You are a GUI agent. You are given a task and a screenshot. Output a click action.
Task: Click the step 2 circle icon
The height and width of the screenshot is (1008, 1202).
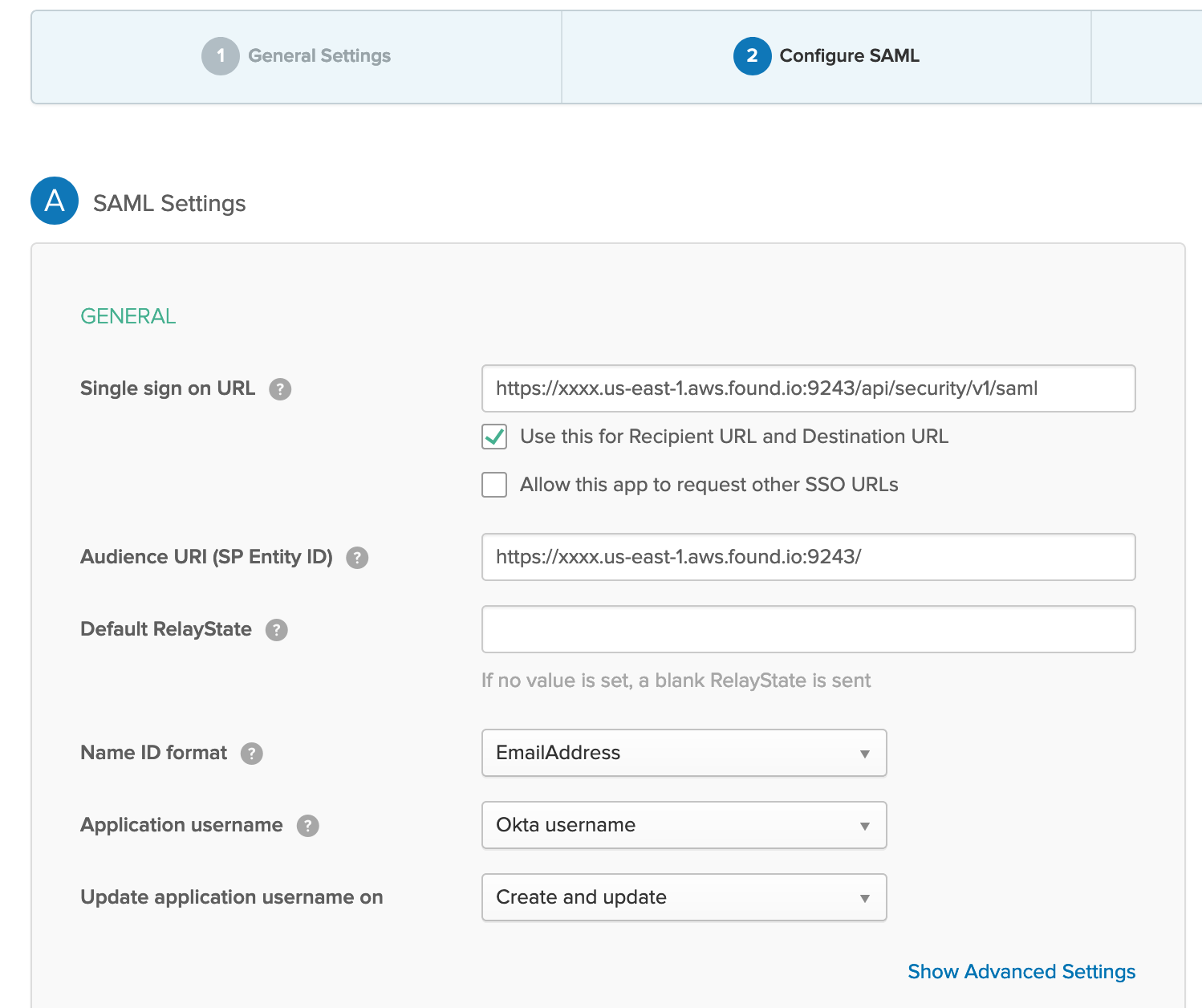coord(752,56)
